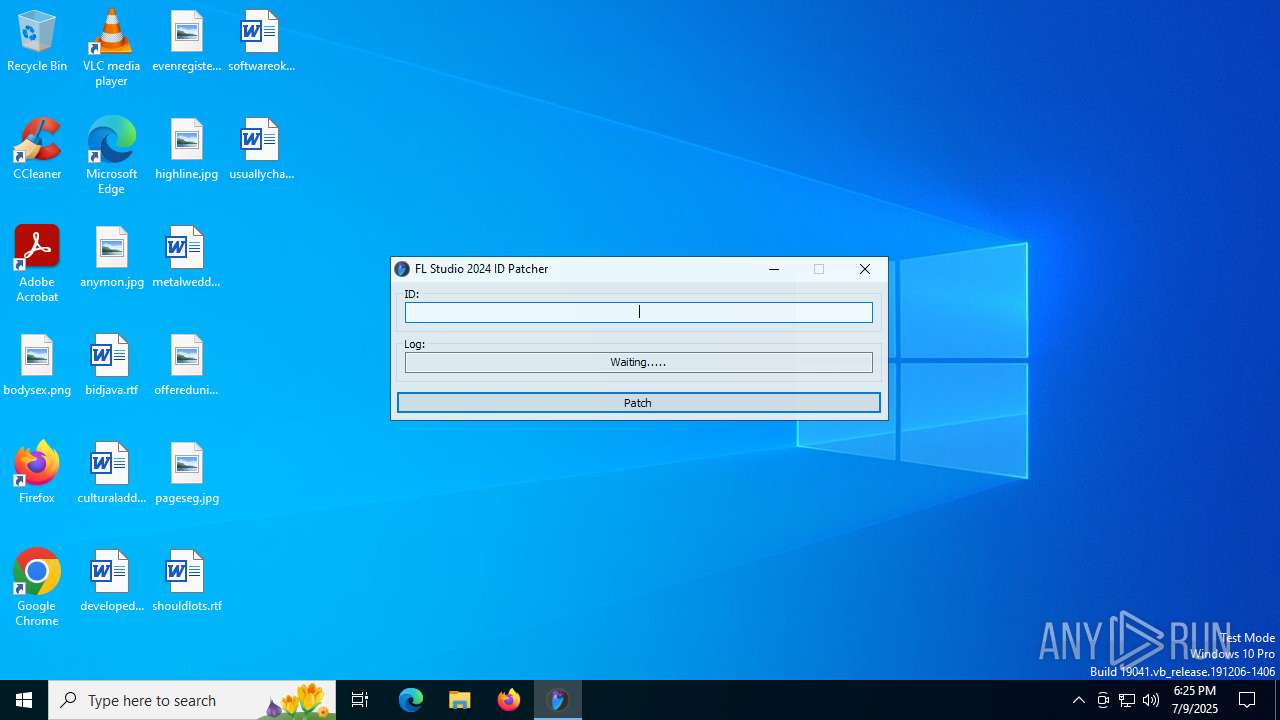Open the Windows Start menu
This screenshot has width=1280, height=720.
coord(24,700)
